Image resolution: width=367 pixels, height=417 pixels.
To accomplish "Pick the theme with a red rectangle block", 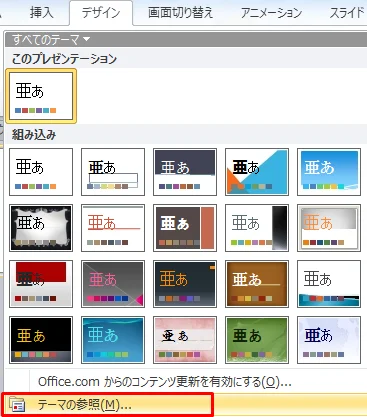I will 41,284.
